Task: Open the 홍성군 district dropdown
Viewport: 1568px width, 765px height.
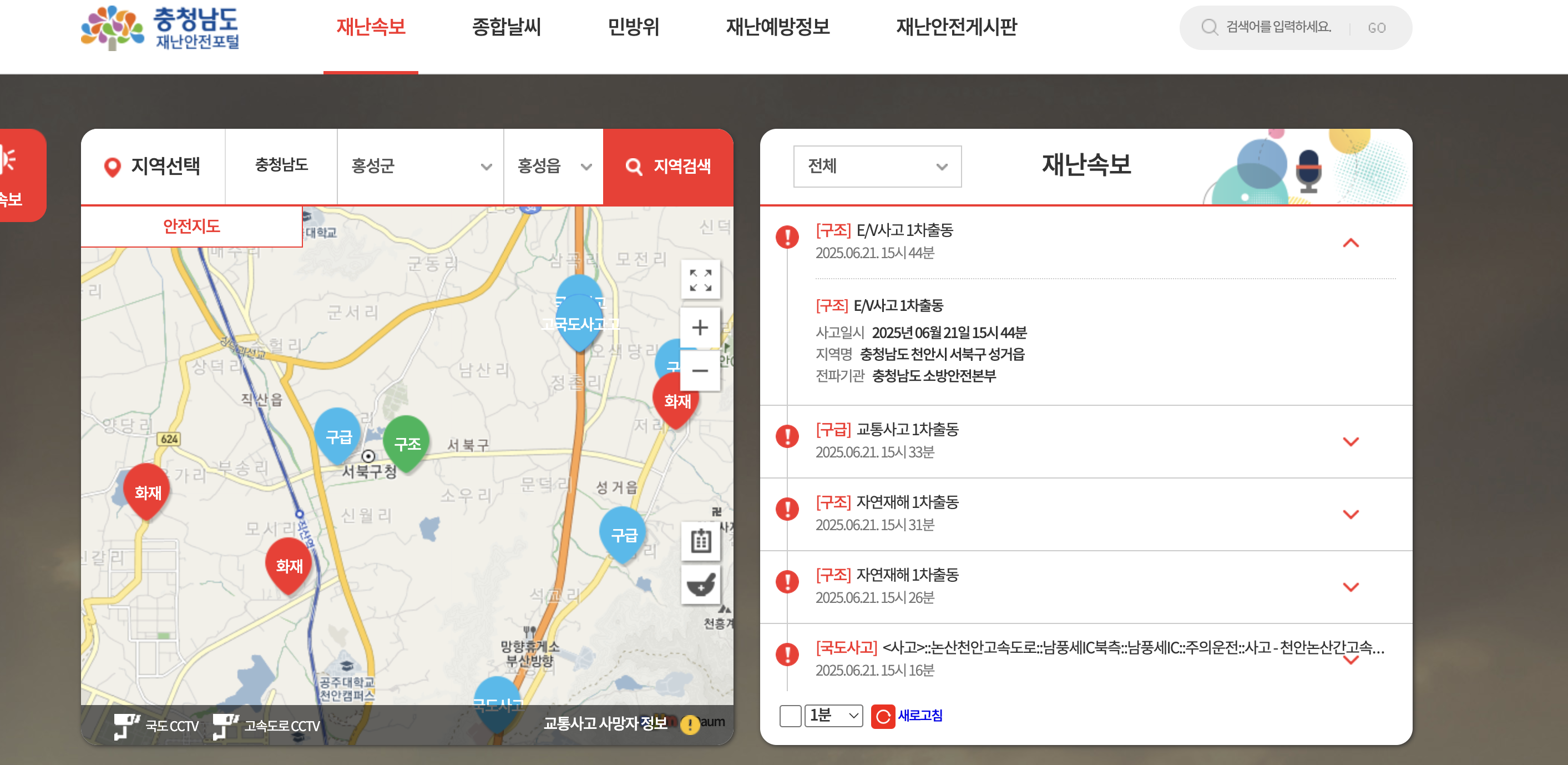Action: pyautogui.click(x=420, y=167)
